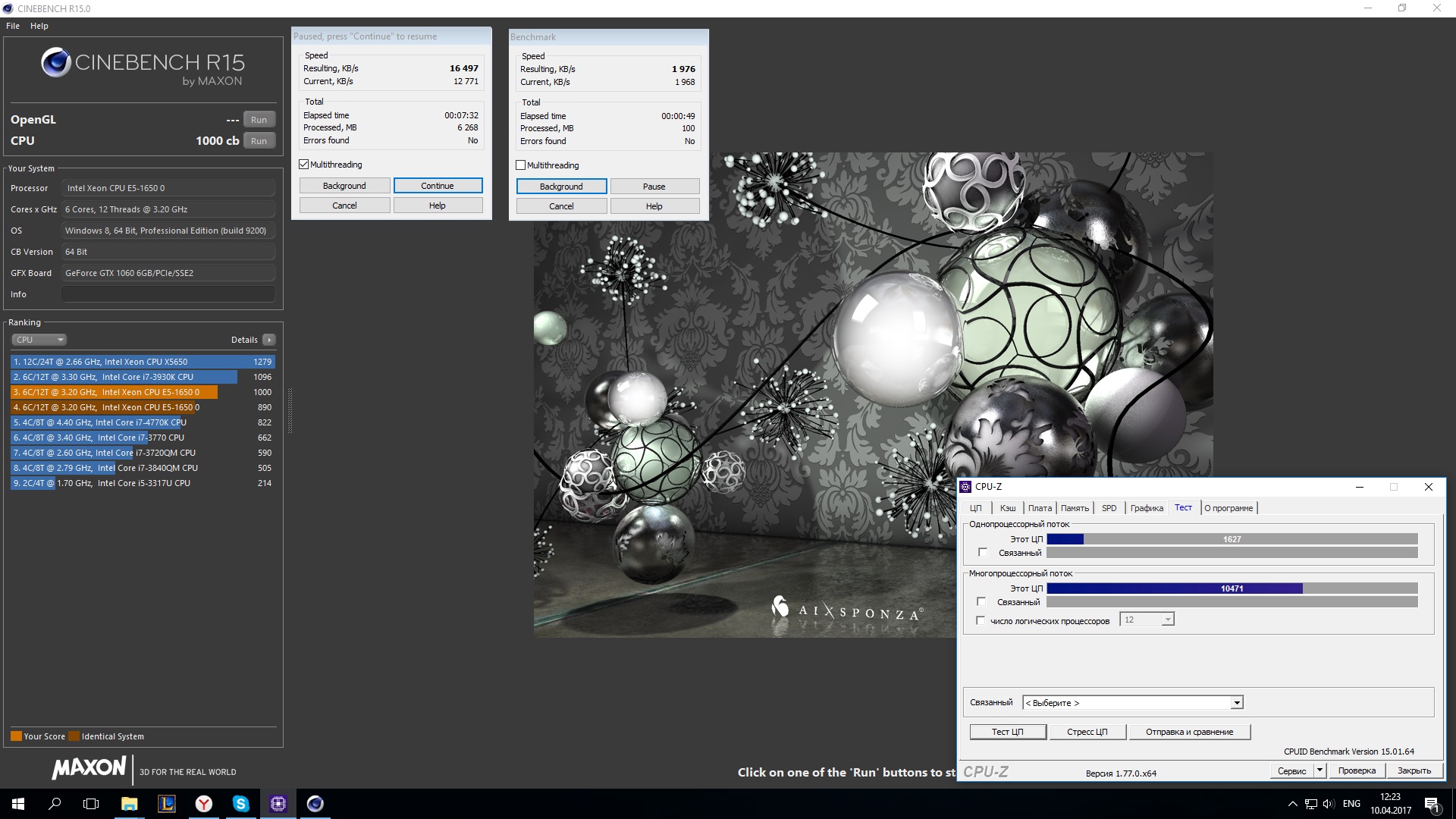This screenshot has height=819, width=1456.
Task: Click the CPU-Z taskbar icon
Action: point(278,804)
